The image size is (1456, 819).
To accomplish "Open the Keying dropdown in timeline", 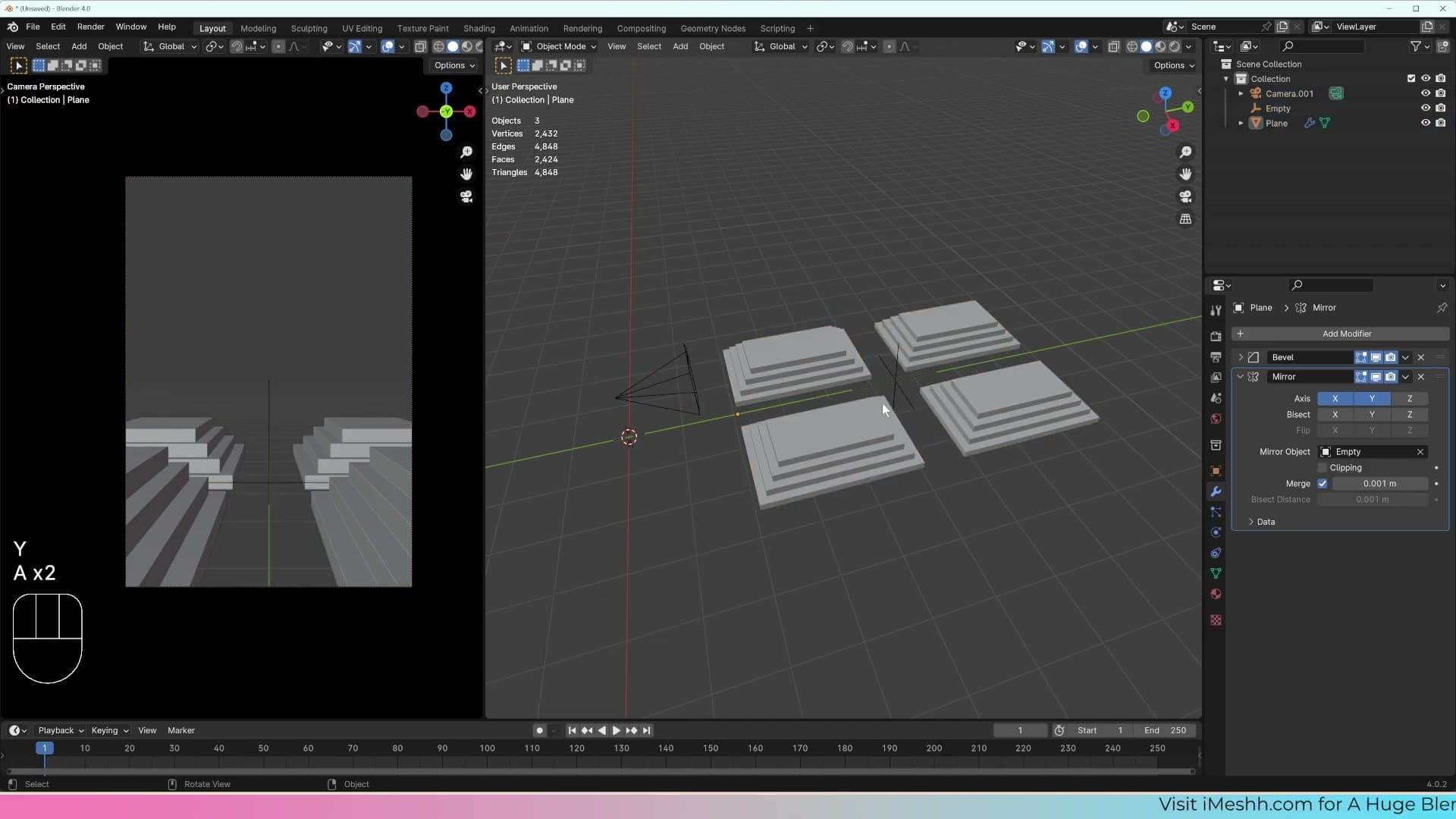I will click(110, 730).
